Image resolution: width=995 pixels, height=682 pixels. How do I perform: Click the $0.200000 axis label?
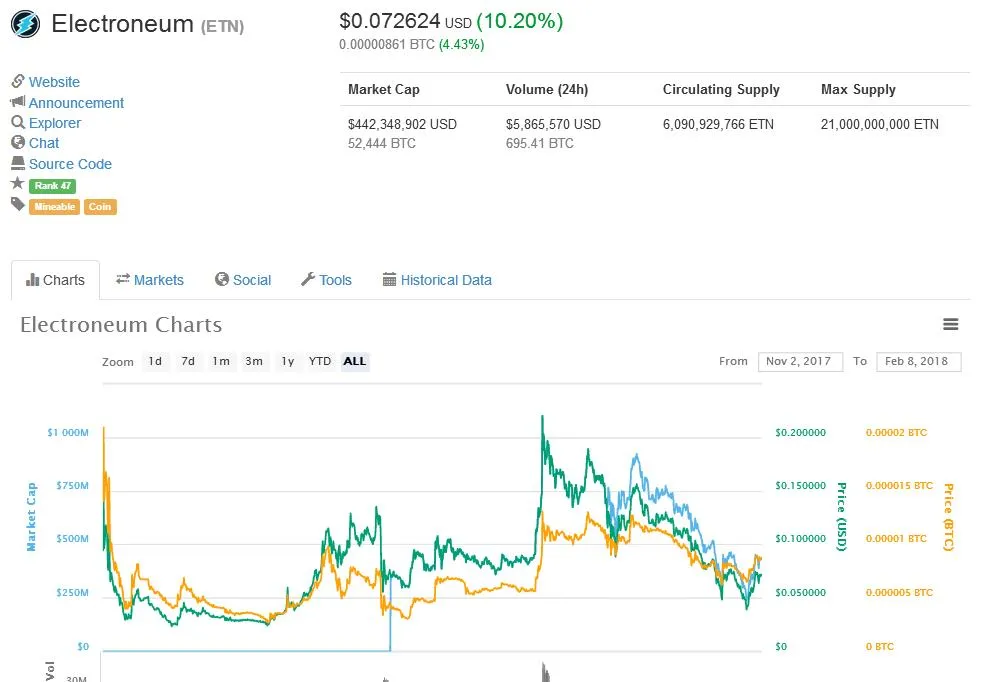801,433
